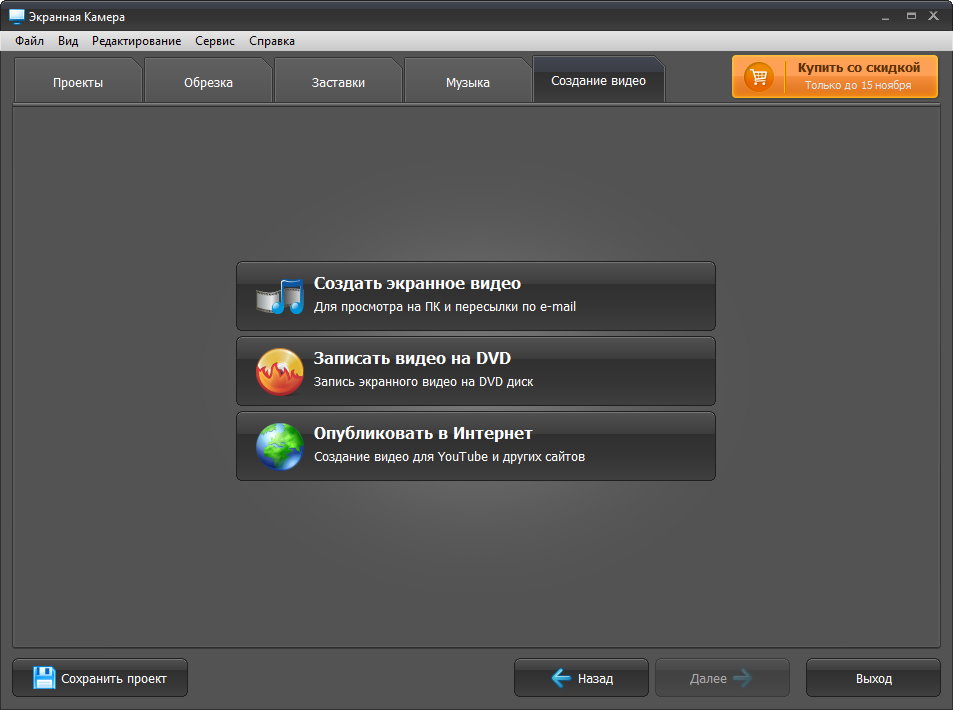The height and width of the screenshot is (710, 953).
Task: Select the Создание видео tab
Action: pos(599,80)
